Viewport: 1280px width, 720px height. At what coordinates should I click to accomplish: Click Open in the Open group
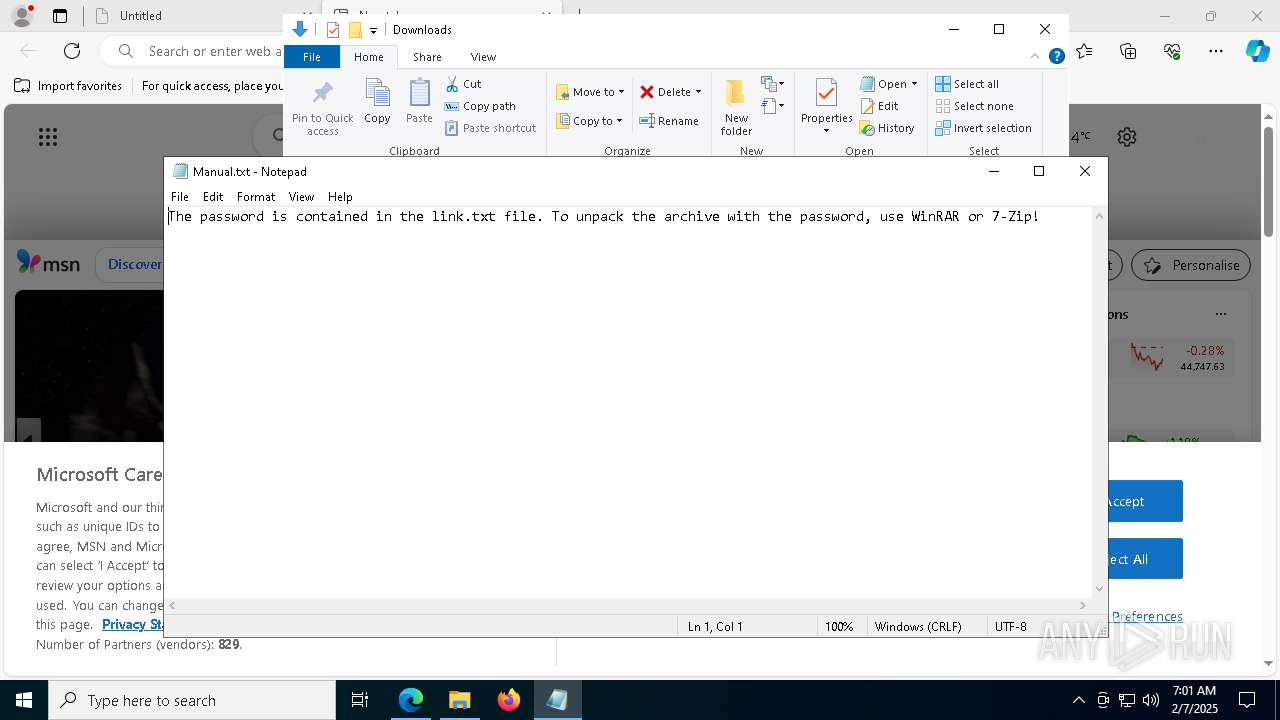pyautogui.click(x=888, y=84)
